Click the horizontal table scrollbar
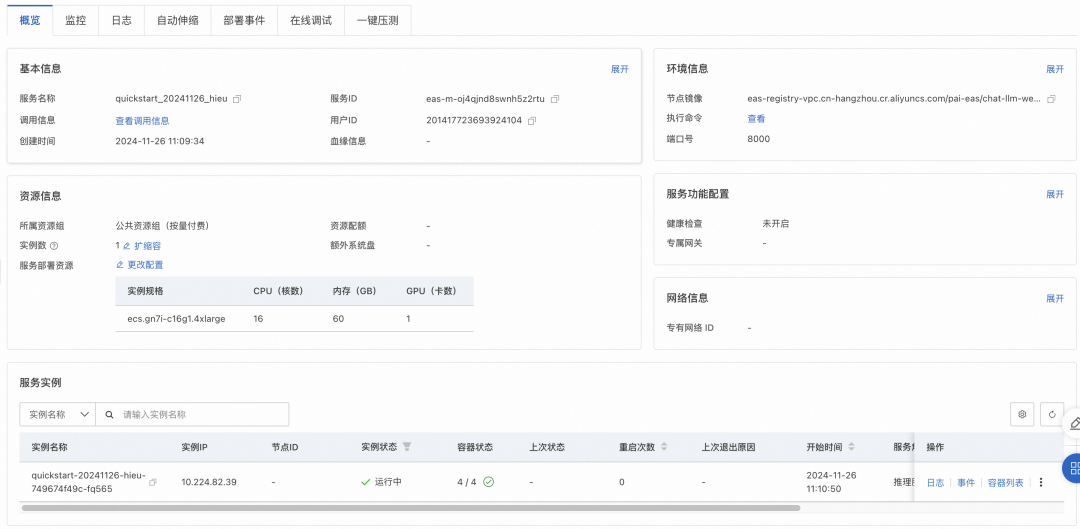Screen dimensions: 1080x529 pos(411,508)
